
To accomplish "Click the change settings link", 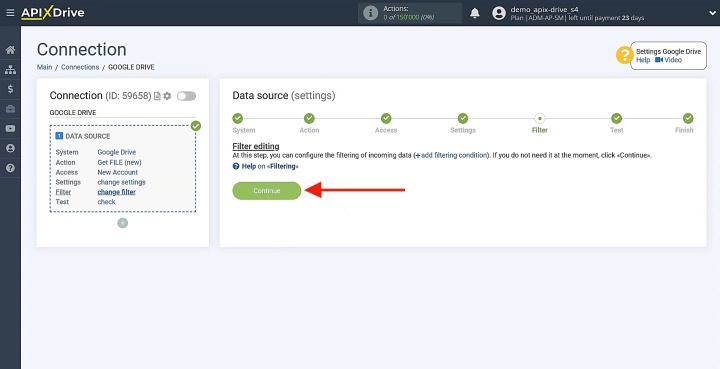I will point(121,182).
